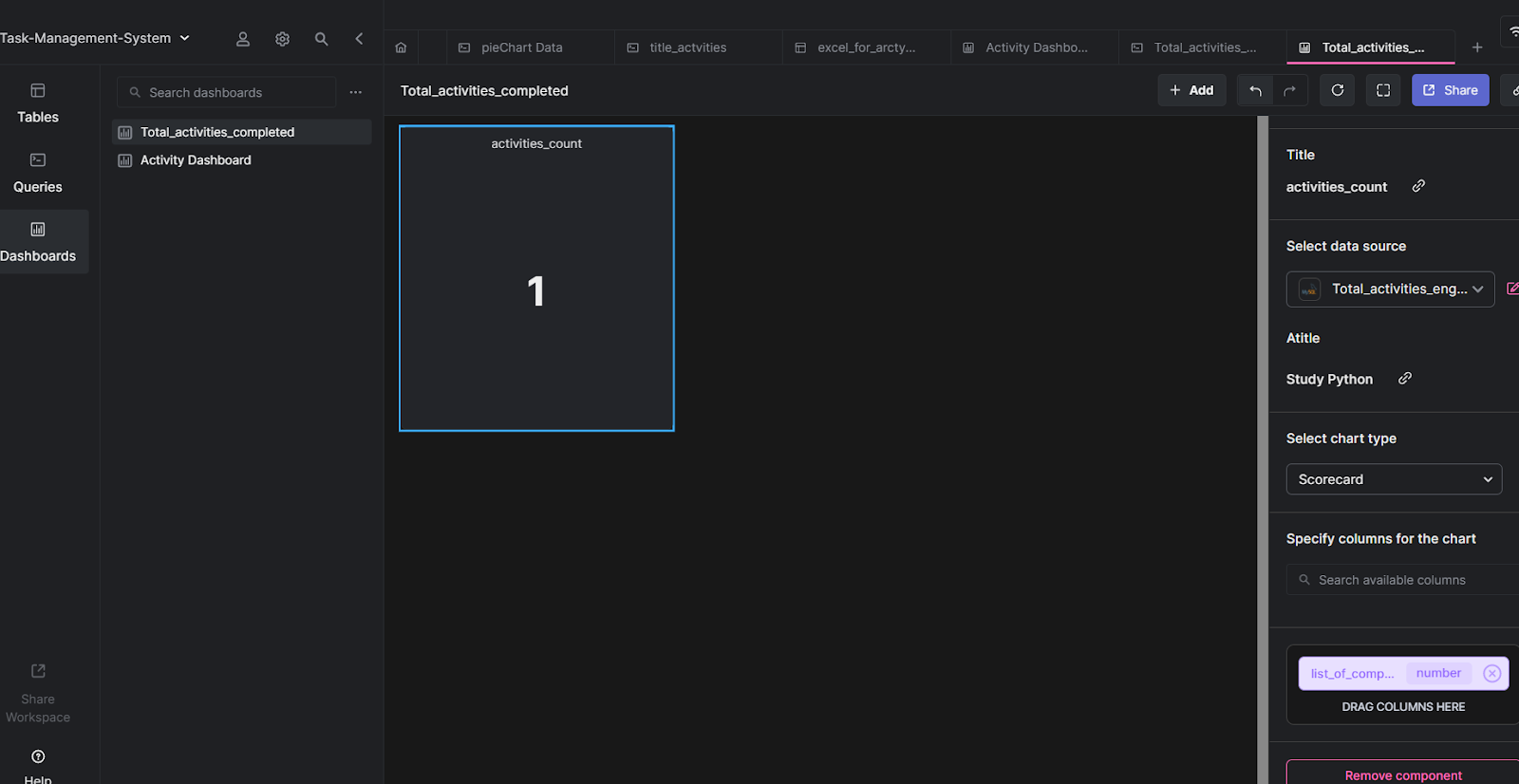Screen dimensions: 1519x784
Task: Select the activities_count scorecard widget
Action: point(536,278)
